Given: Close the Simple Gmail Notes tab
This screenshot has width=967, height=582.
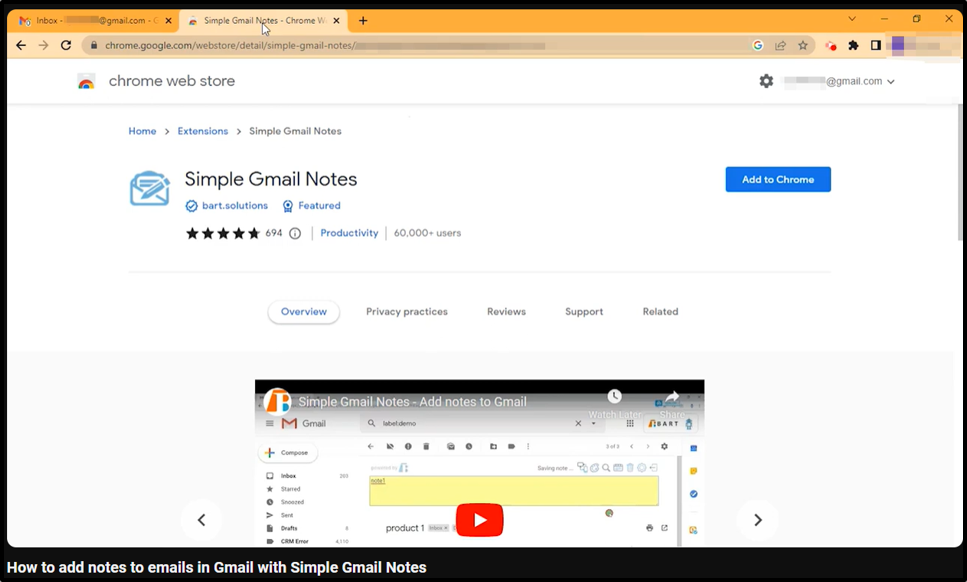Looking at the screenshot, I should point(336,20).
